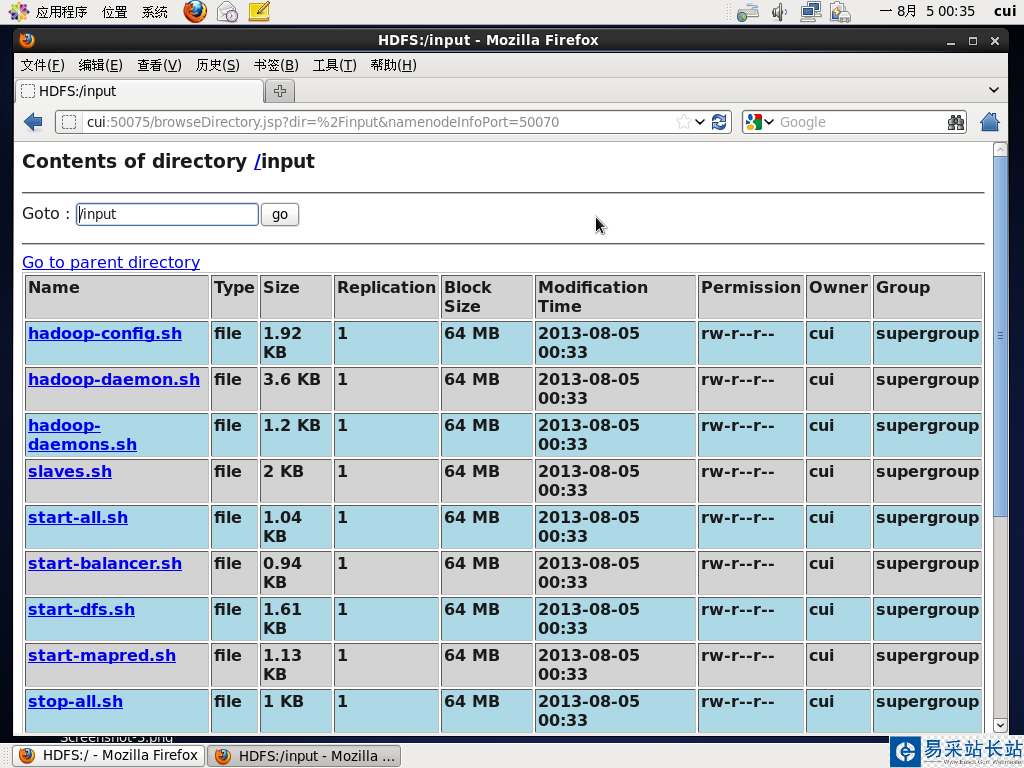This screenshot has height=768, width=1024.
Task: Open the list all tabs dropdown
Action: coord(994,90)
